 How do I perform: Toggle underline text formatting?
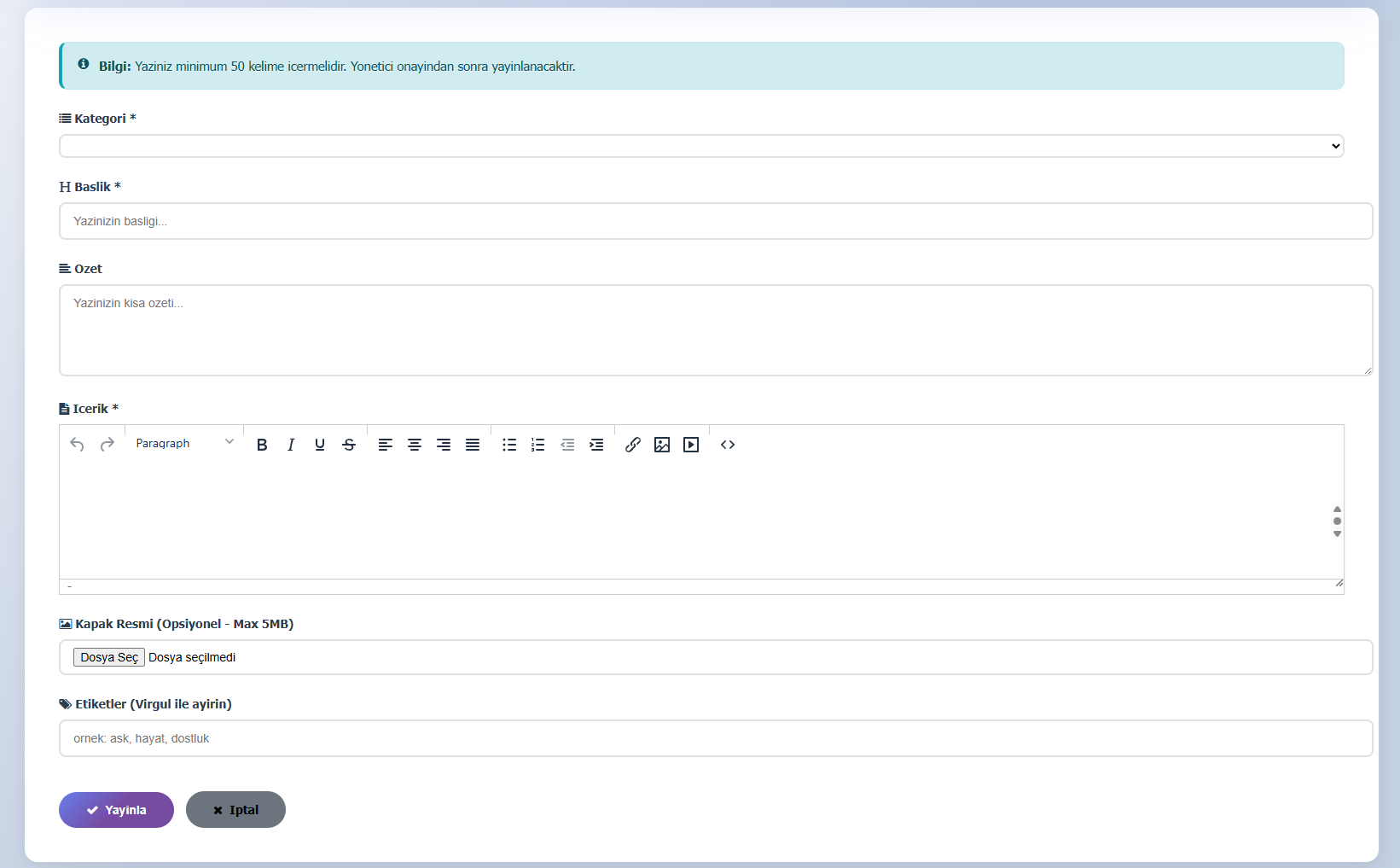click(x=320, y=445)
